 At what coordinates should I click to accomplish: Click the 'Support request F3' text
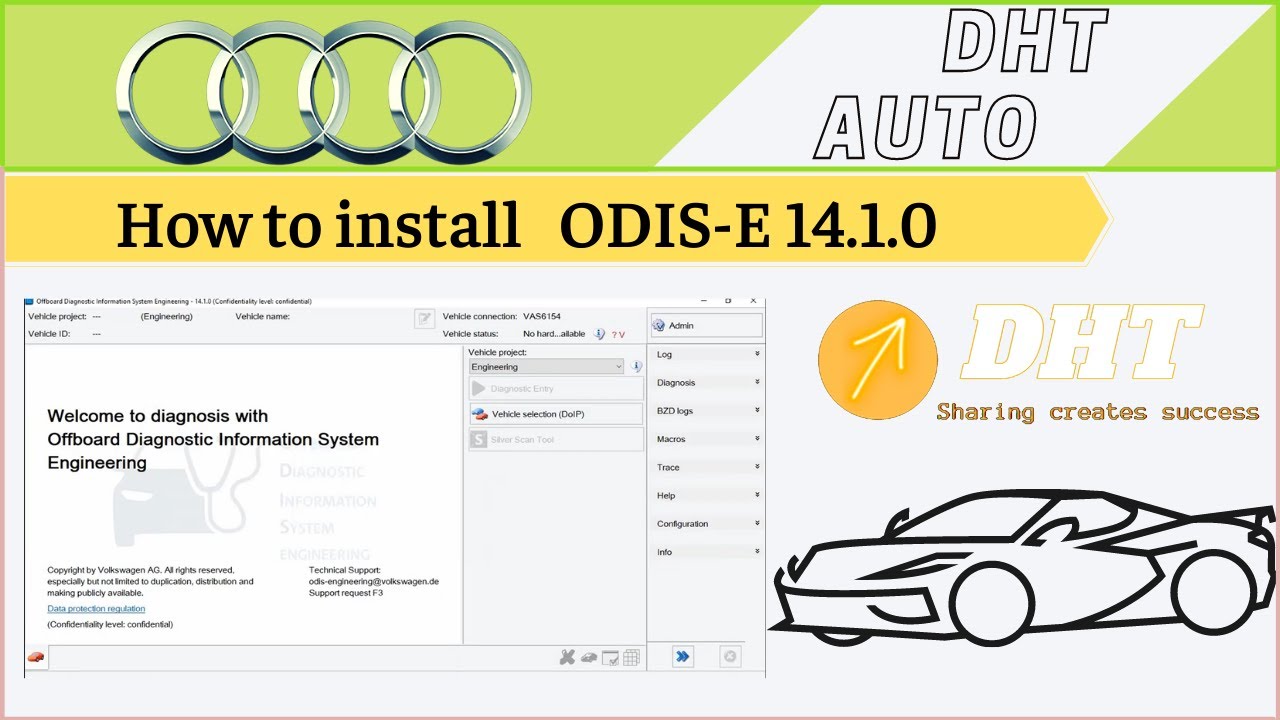click(x=346, y=593)
